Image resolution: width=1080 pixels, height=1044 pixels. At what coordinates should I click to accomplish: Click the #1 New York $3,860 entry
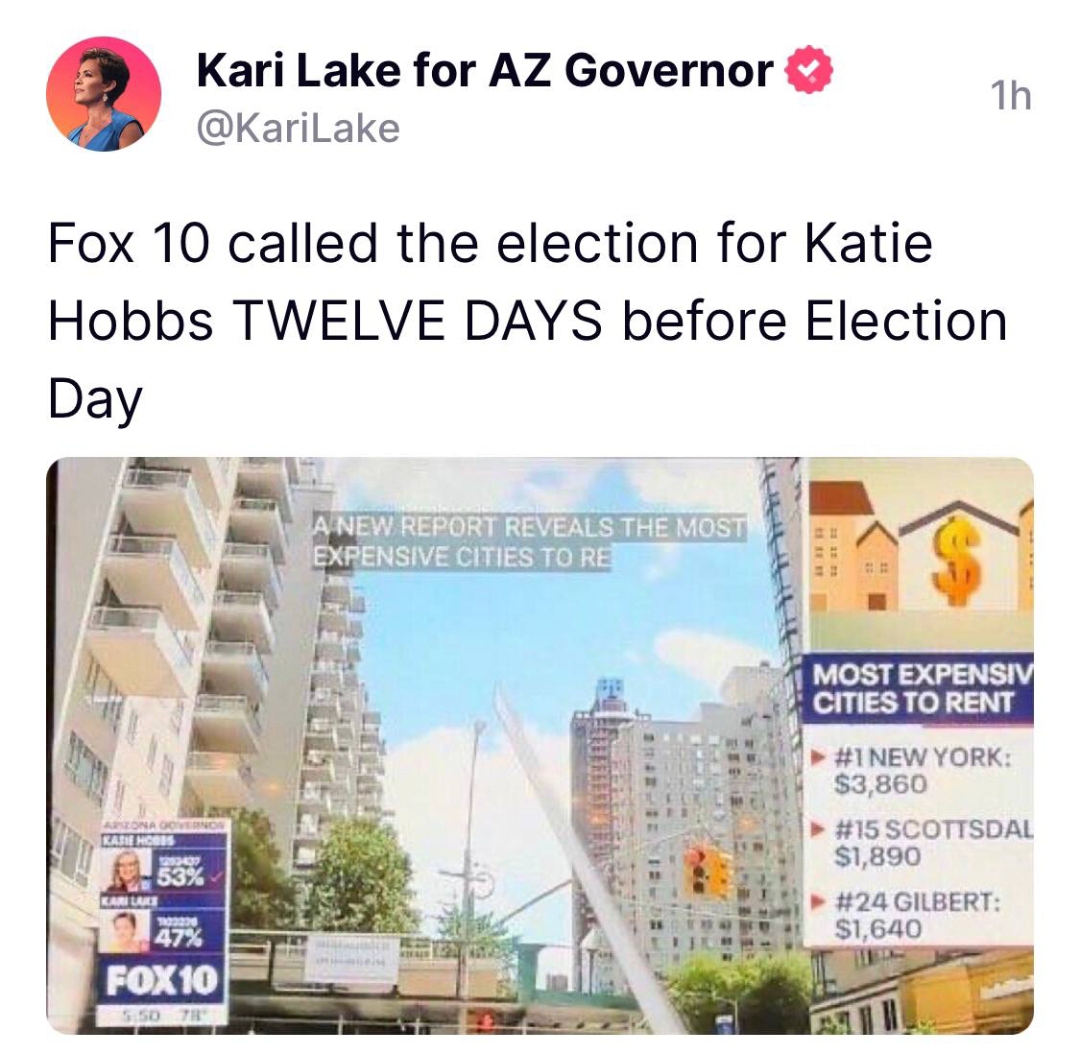920,771
